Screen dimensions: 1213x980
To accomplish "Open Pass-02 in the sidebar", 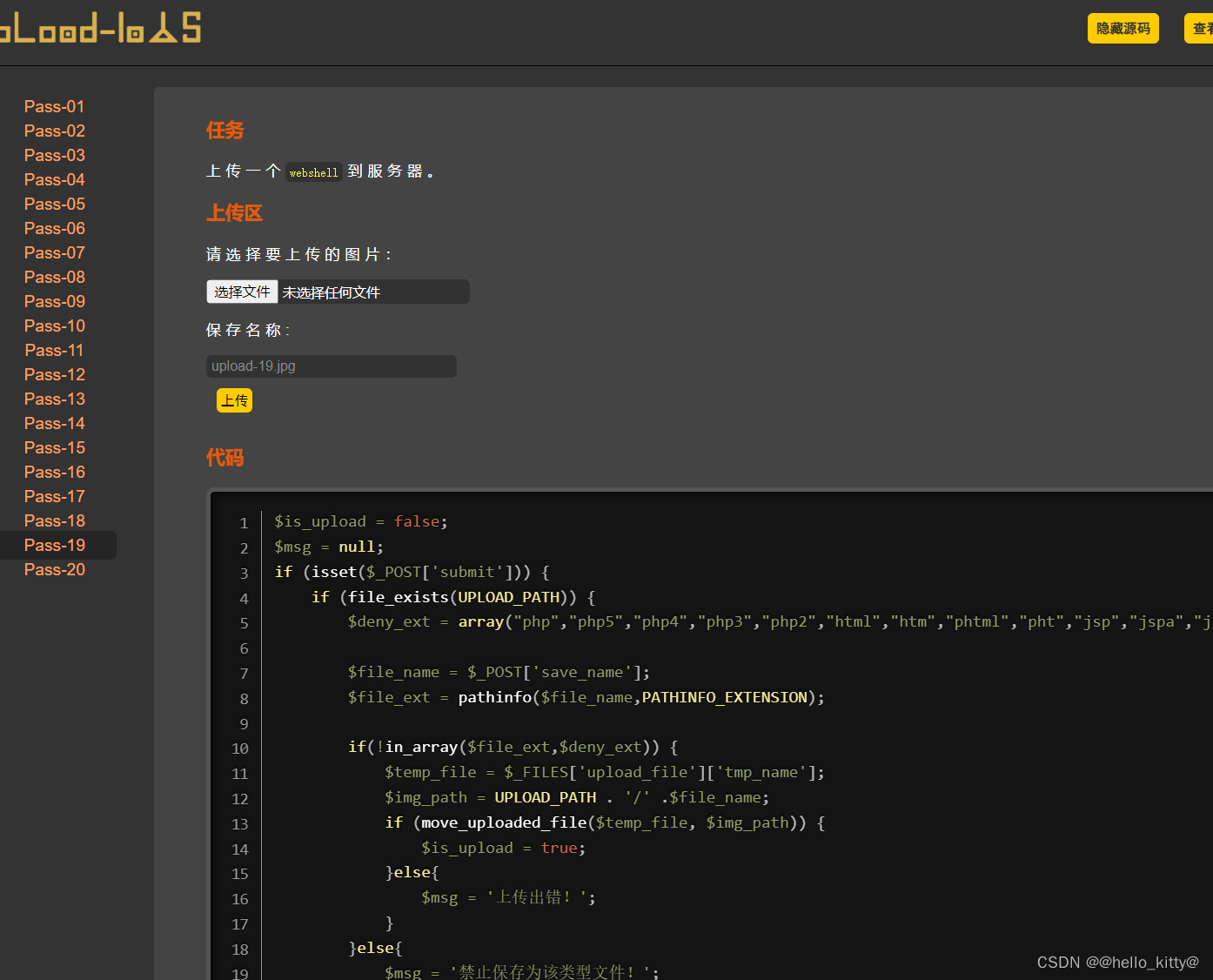I will click(x=55, y=131).
